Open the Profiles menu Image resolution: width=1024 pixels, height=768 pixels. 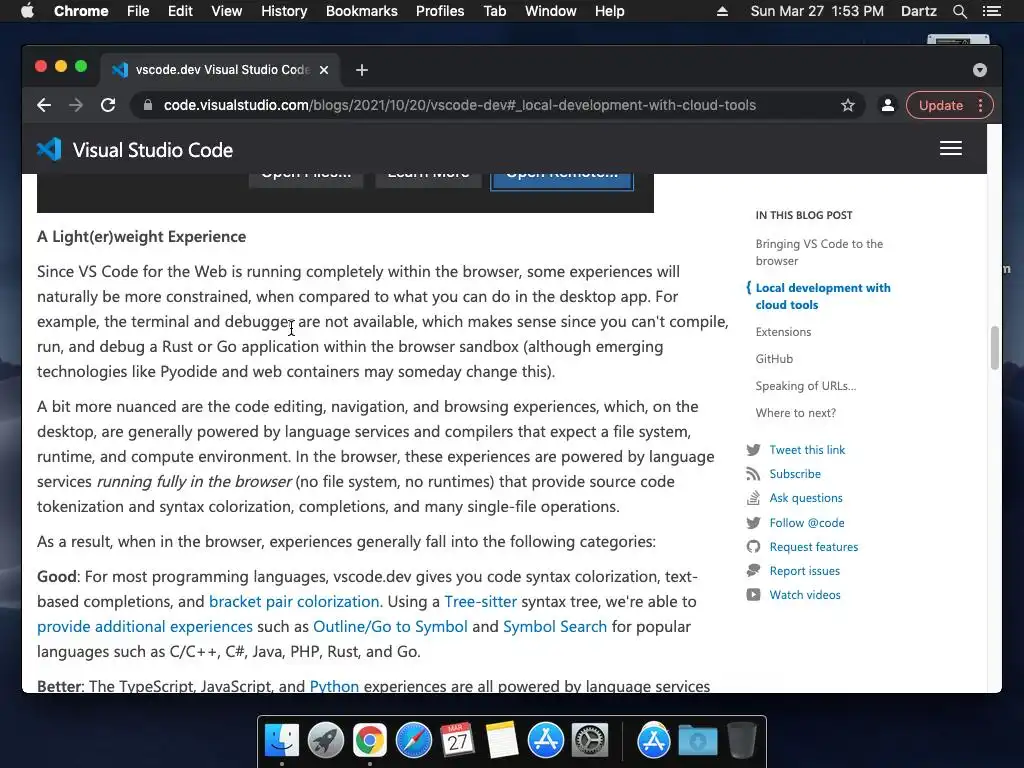[440, 11]
